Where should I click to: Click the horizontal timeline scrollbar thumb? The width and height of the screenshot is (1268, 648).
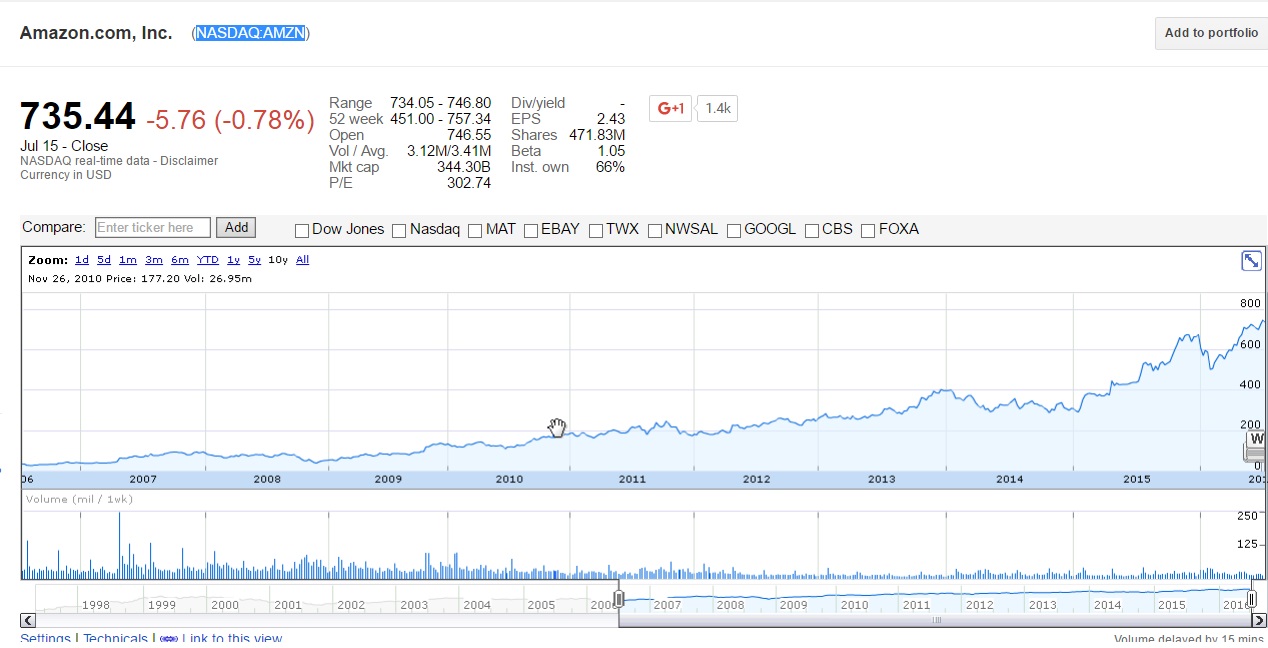[936, 621]
